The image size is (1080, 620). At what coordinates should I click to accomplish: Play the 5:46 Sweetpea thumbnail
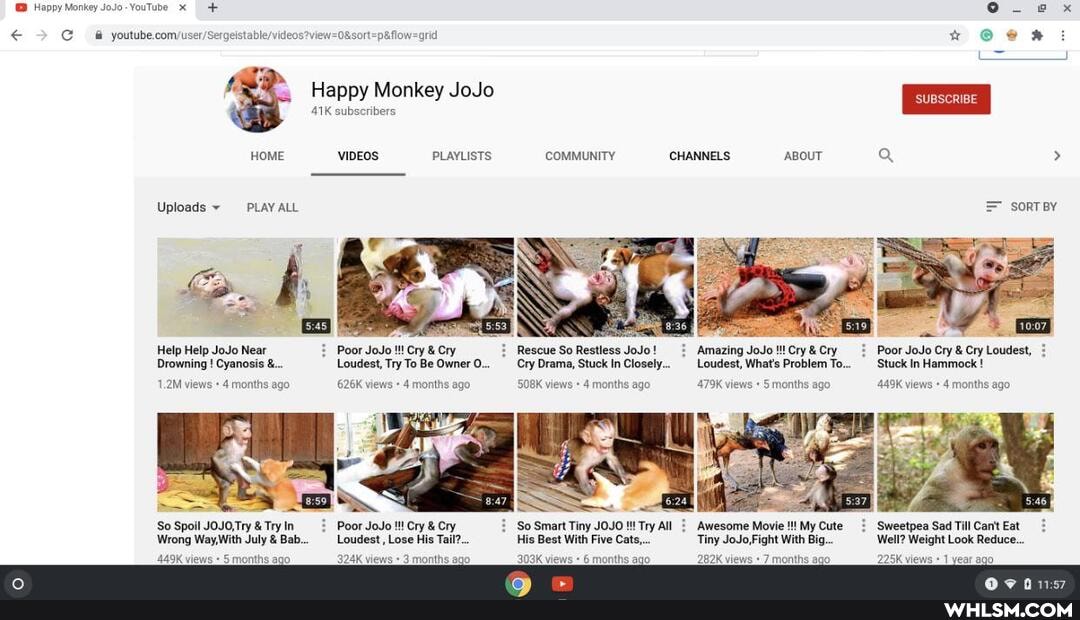point(965,462)
